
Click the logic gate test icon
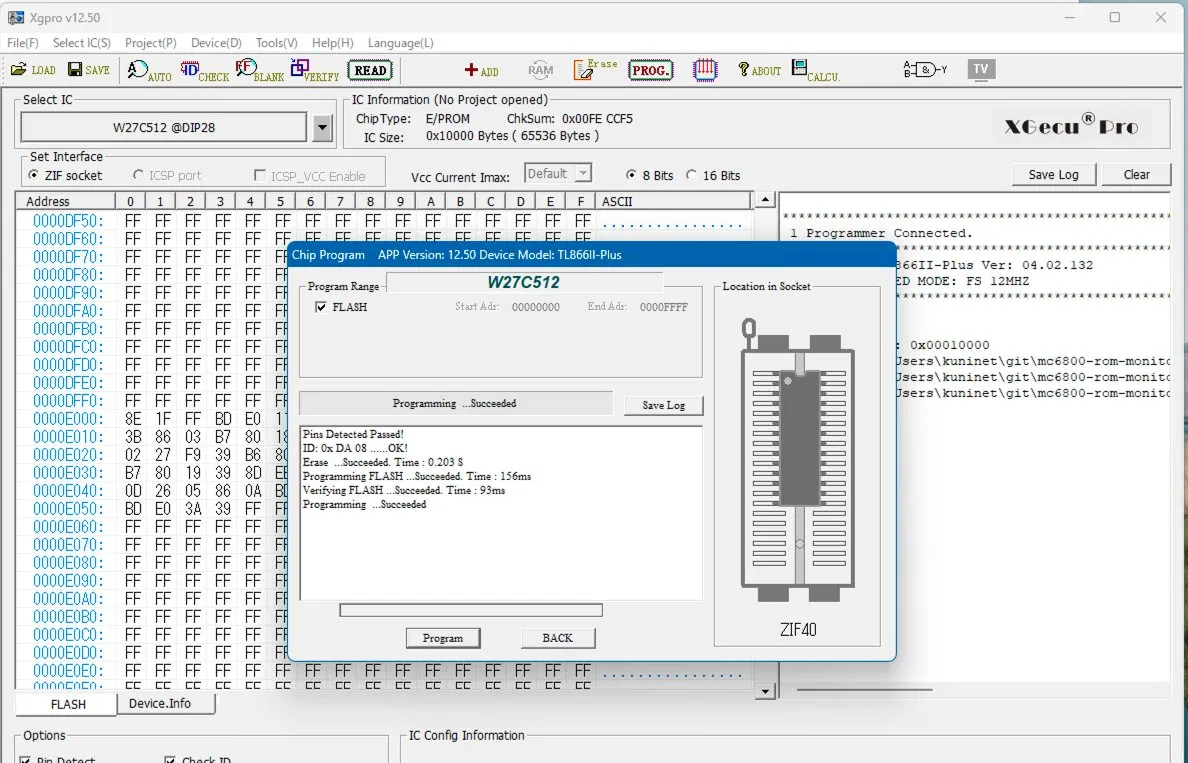pyautogui.click(x=925, y=70)
